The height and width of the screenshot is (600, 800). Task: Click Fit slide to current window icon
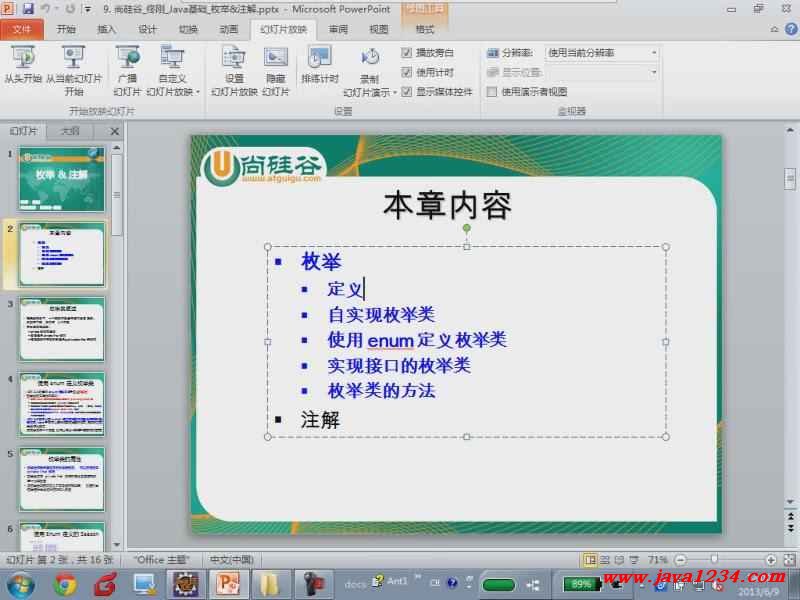pyautogui.click(x=789, y=560)
